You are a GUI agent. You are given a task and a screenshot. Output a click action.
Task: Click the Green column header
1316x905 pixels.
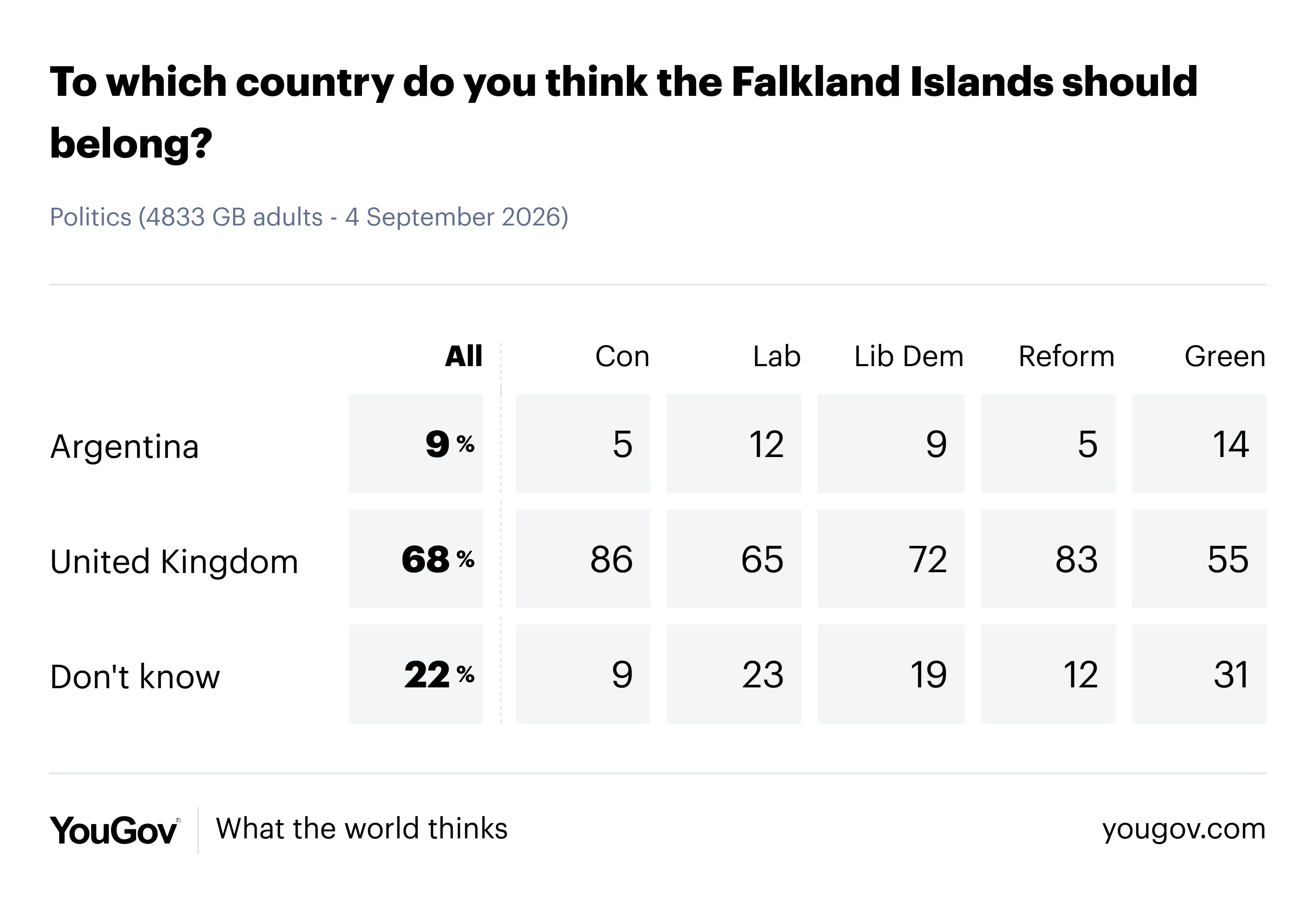tap(1225, 357)
